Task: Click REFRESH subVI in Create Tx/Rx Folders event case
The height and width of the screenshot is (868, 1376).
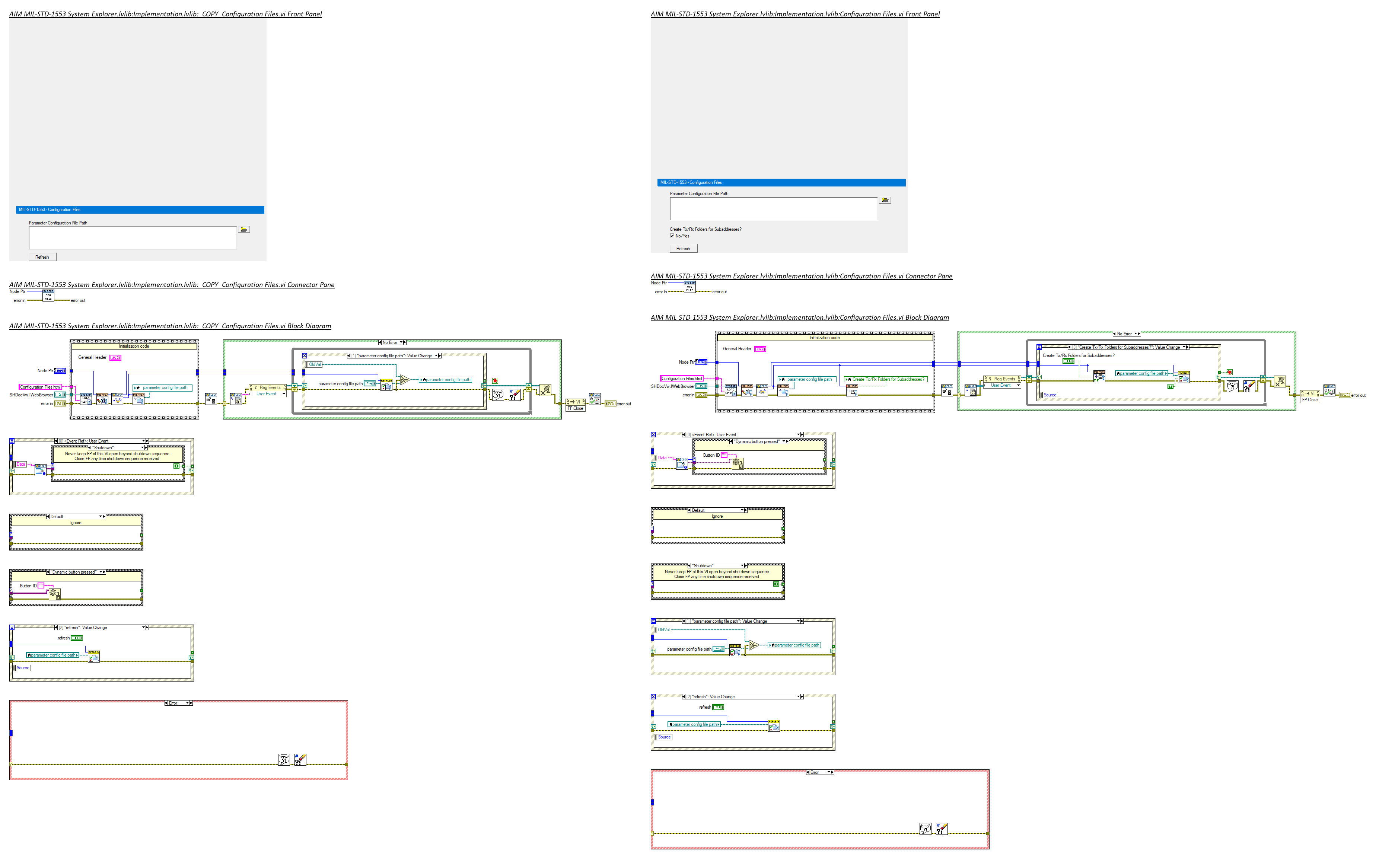Action: pyautogui.click(x=1184, y=377)
